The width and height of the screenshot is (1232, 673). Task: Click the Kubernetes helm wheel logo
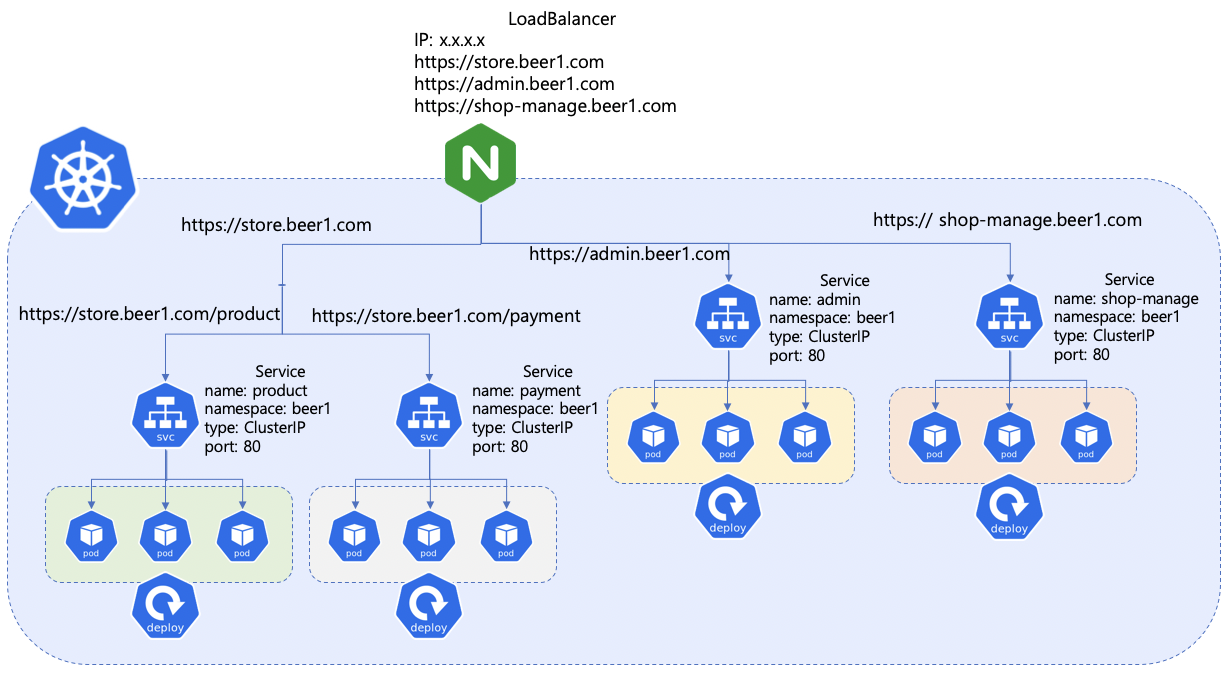(x=84, y=181)
